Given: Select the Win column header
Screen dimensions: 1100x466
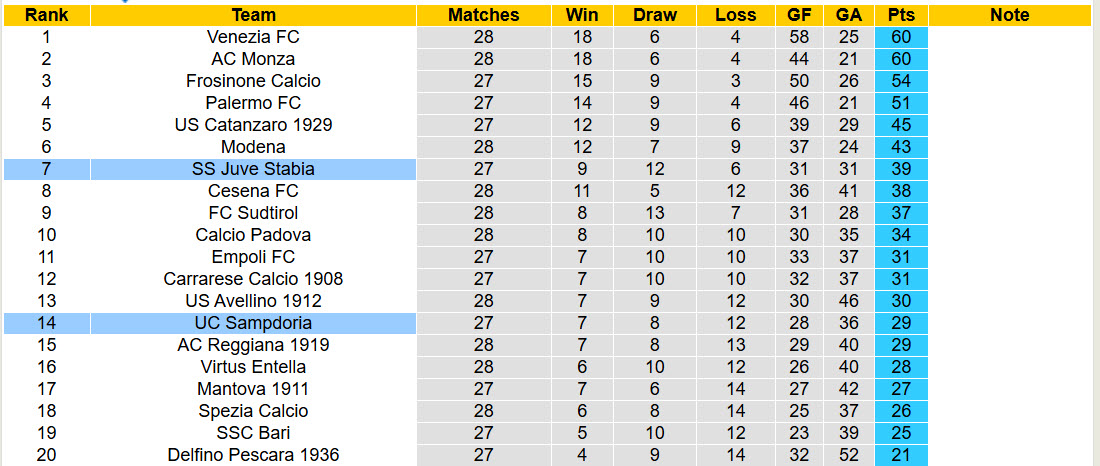Looking at the screenshot, I should coord(582,15).
